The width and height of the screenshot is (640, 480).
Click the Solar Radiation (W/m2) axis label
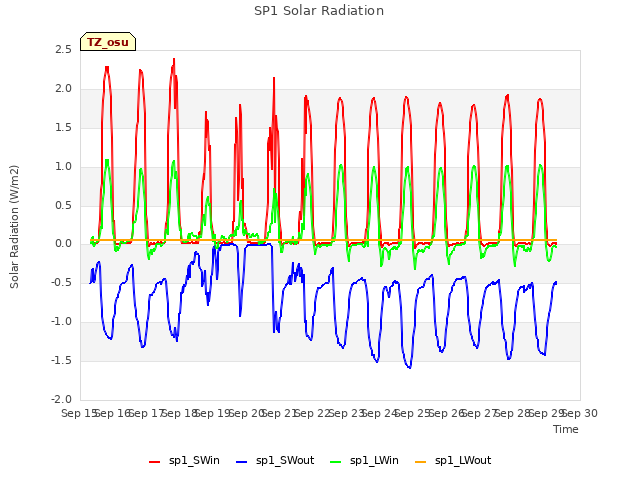tap(14, 227)
